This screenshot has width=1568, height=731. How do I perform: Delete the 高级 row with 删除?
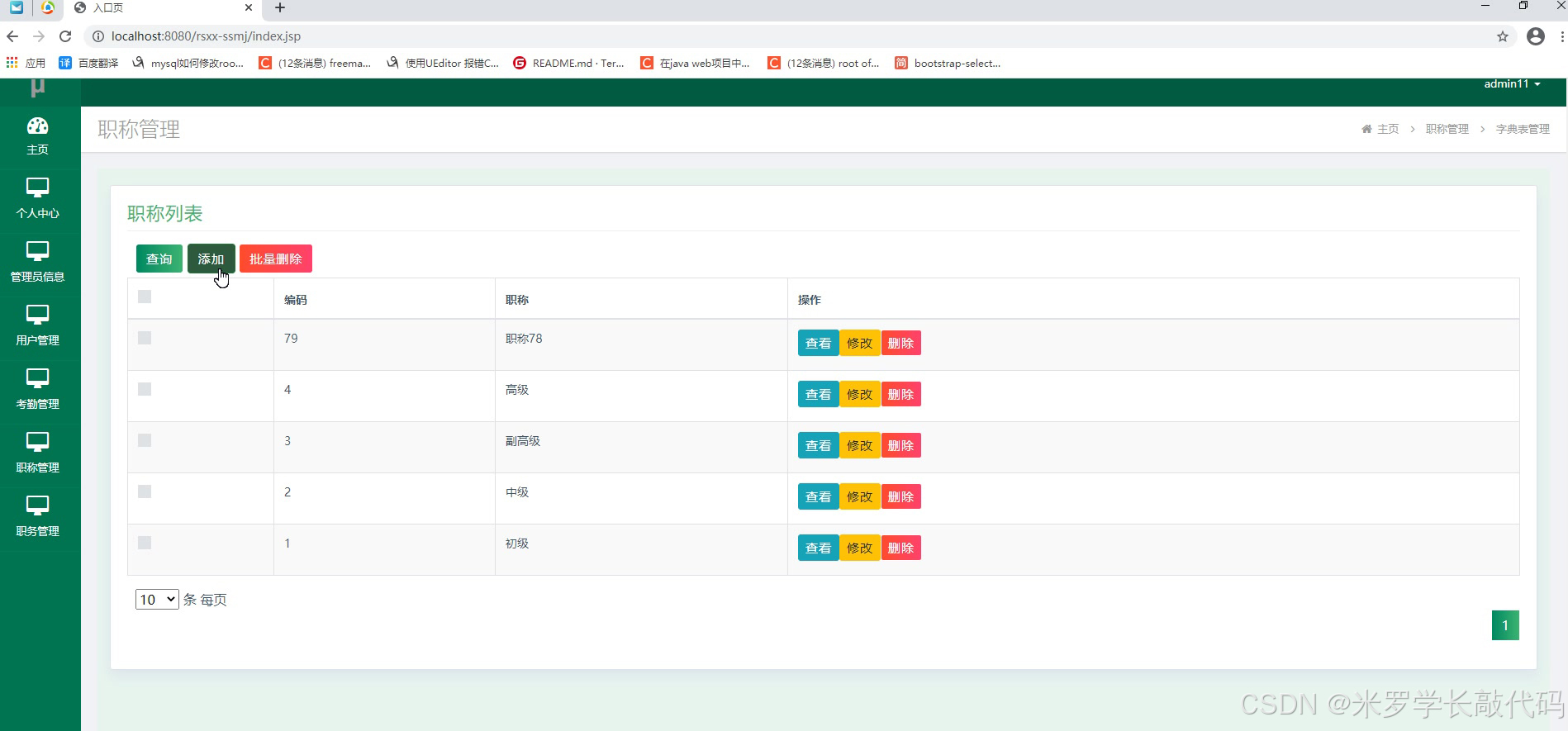click(900, 394)
